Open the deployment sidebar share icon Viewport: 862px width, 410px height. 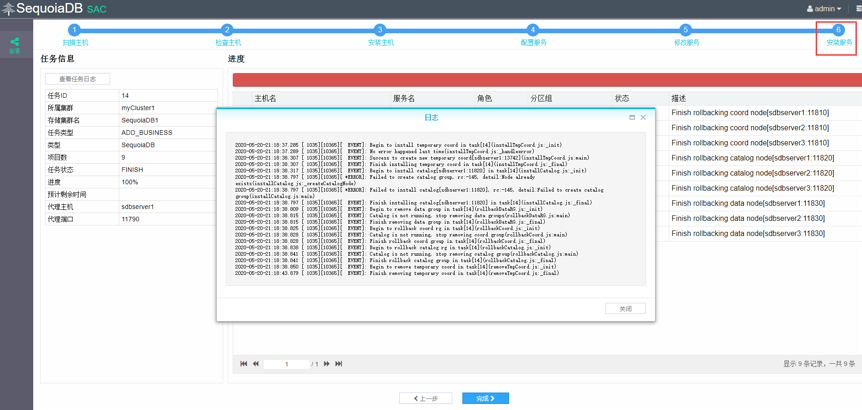[15, 43]
